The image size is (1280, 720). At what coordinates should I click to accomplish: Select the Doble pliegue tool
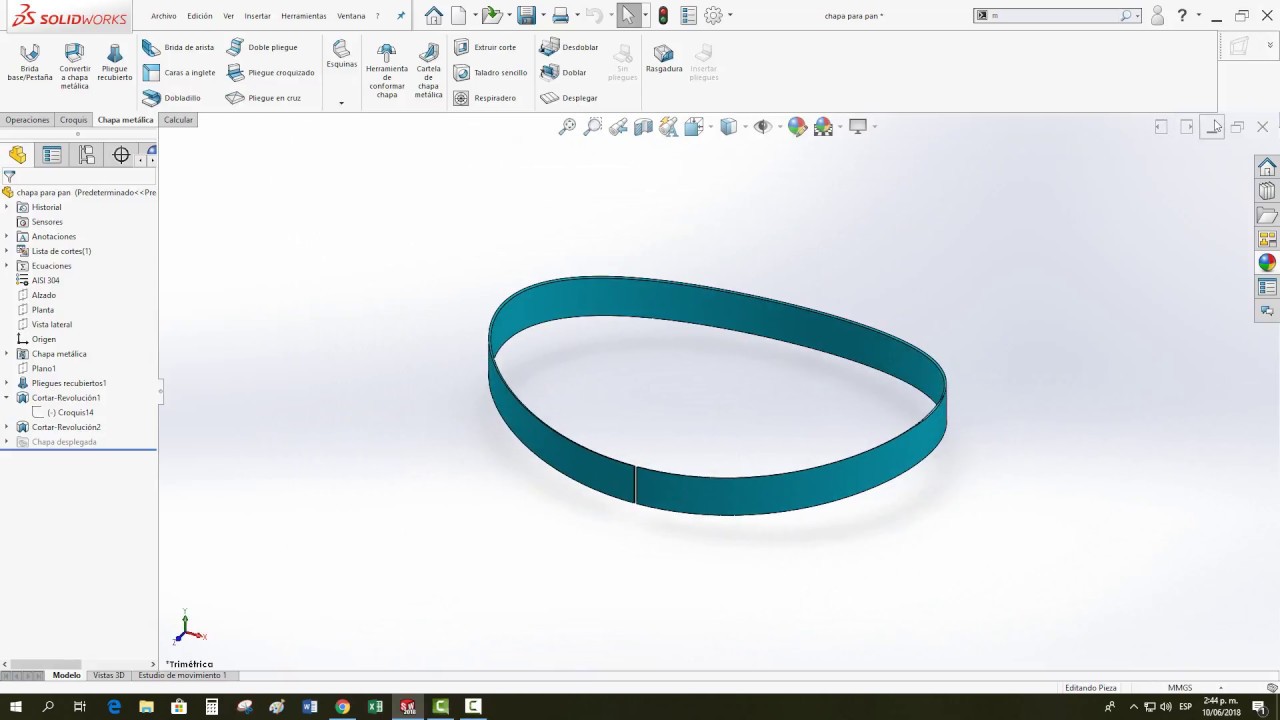(x=262, y=47)
